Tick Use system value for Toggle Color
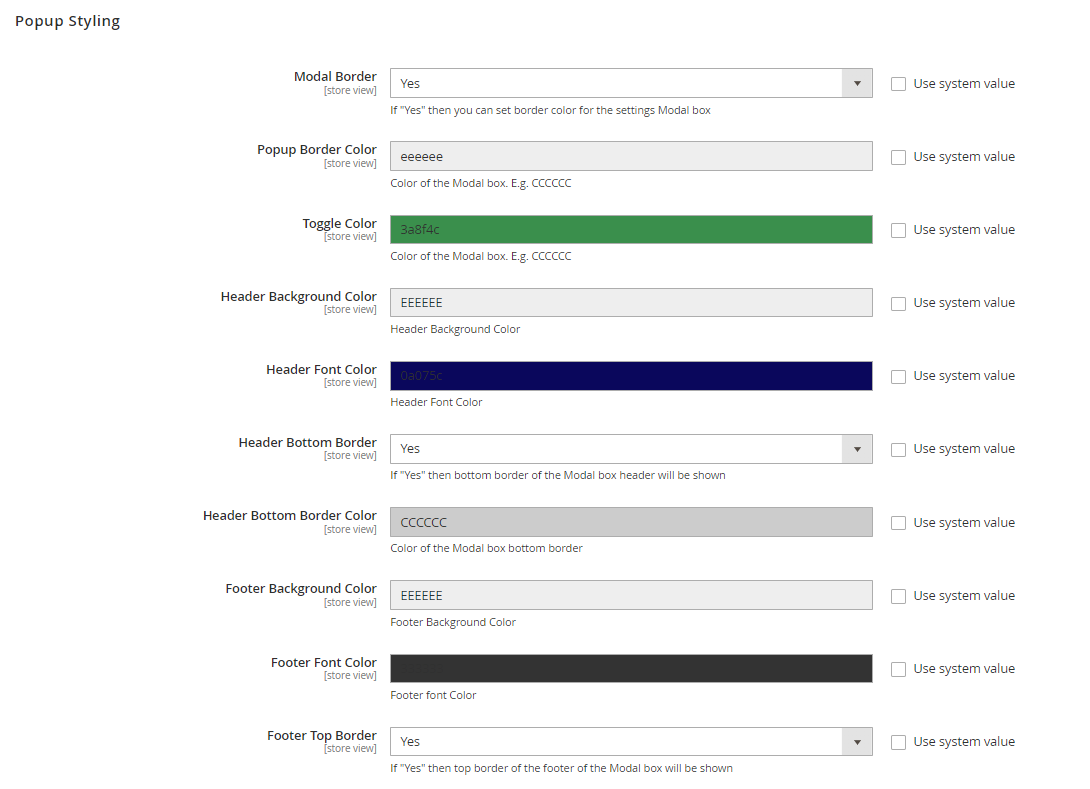 (898, 231)
